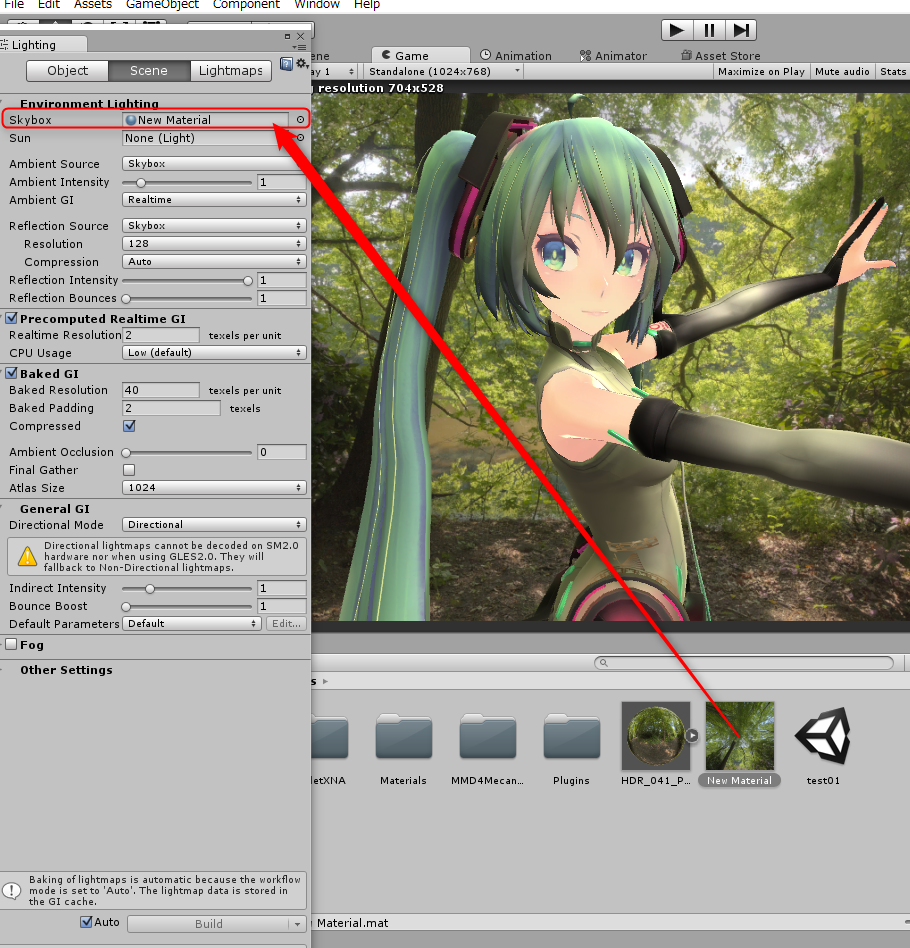The height and width of the screenshot is (948, 910).
Task: Switch to the Lightmaps tab
Action: click(230, 71)
